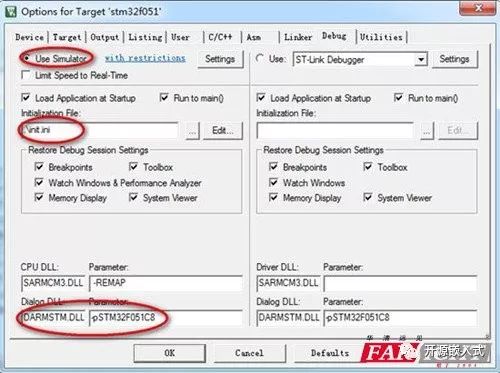Click the empty debugger Initialization File field

pyautogui.click(x=335, y=131)
